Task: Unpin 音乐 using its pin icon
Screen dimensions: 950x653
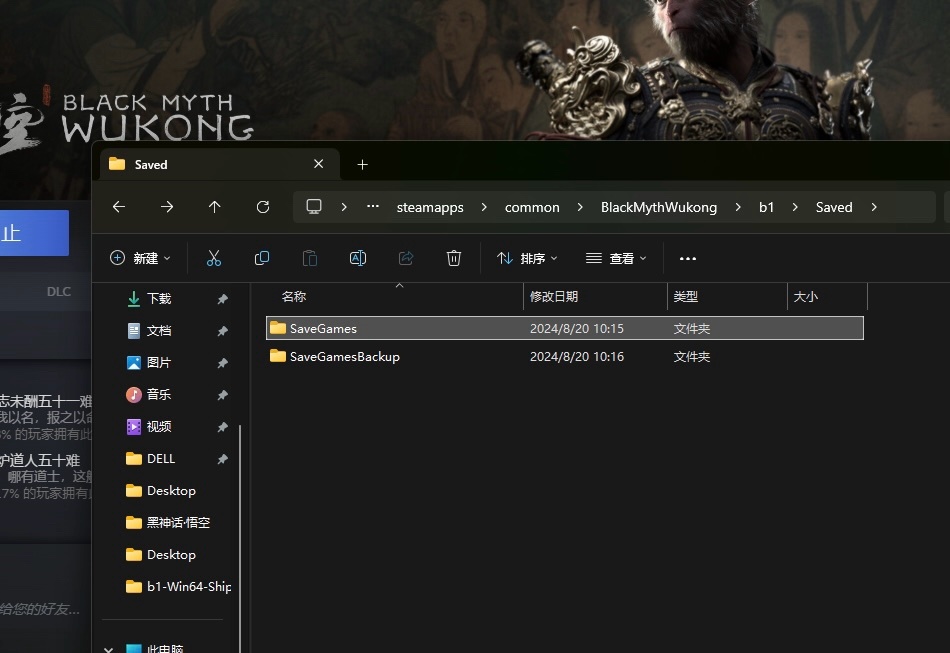Action: click(222, 395)
